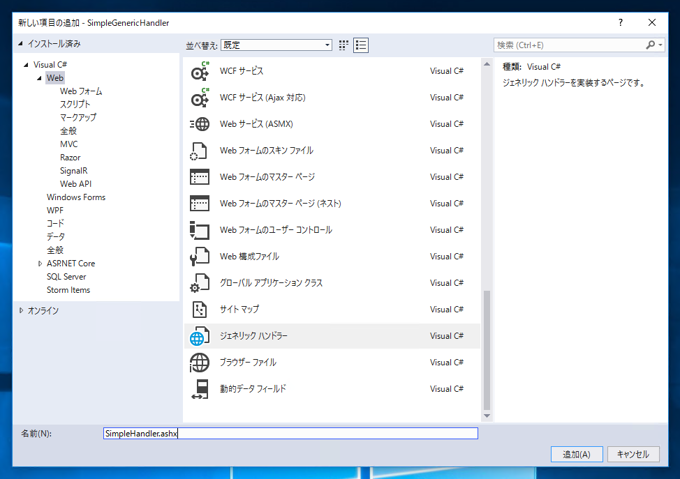The image size is (680, 479).
Task: Select スクリプト category in the tree
Action: 75,104
